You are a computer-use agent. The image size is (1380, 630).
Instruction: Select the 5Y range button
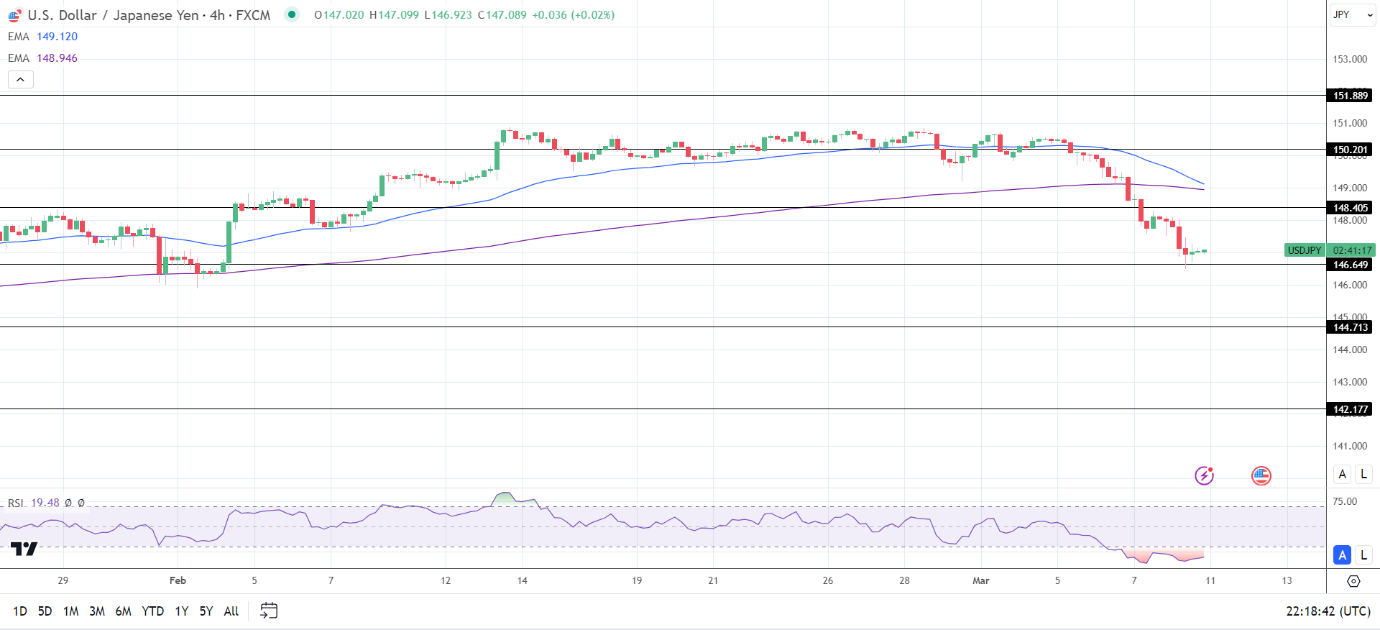click(x=206, y=609)
